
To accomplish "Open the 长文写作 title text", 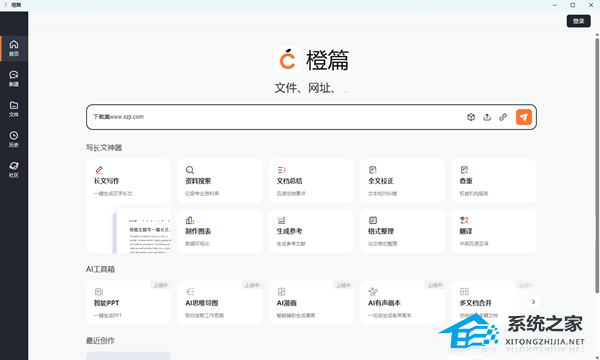I will click(107, 181).
